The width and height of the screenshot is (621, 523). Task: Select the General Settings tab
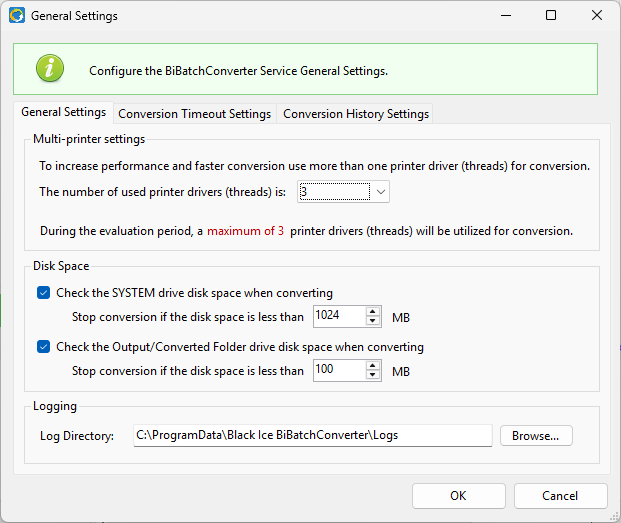click(63, 112)
